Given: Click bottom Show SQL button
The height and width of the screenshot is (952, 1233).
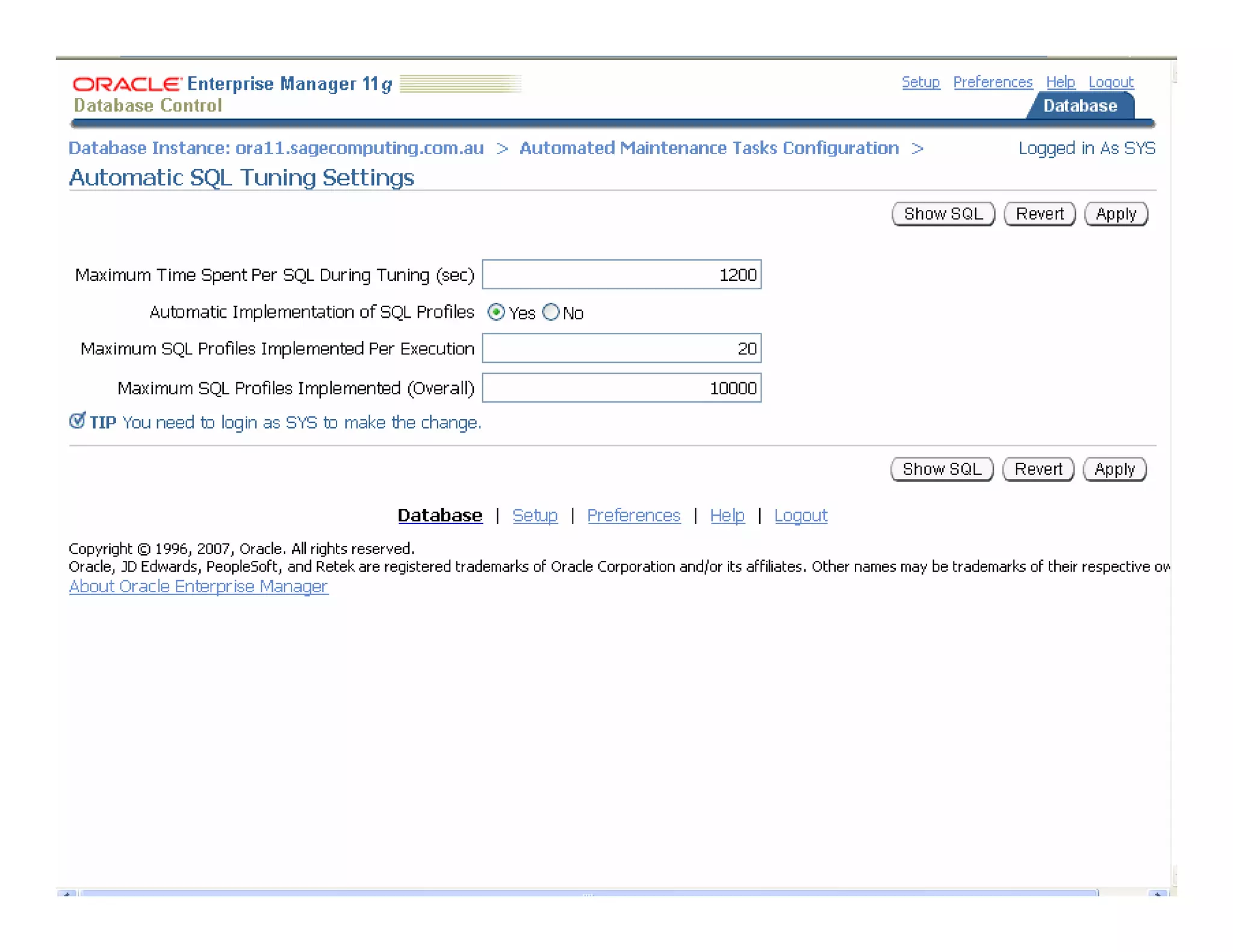Looking at the screenshot, I should (942, 469).
